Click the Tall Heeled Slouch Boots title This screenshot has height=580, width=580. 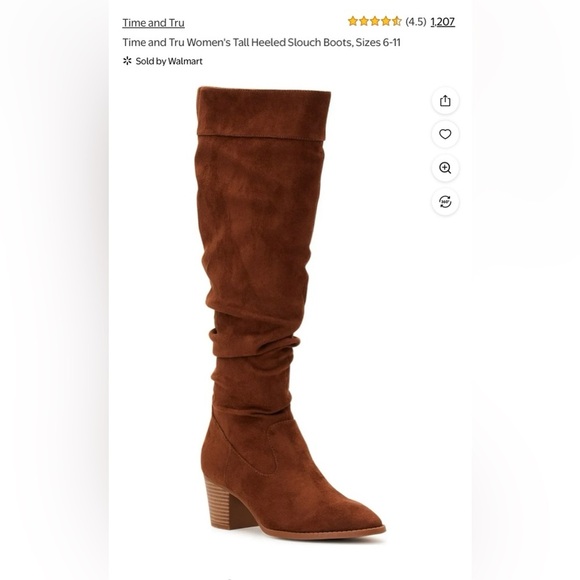click(x=262, y=43)
